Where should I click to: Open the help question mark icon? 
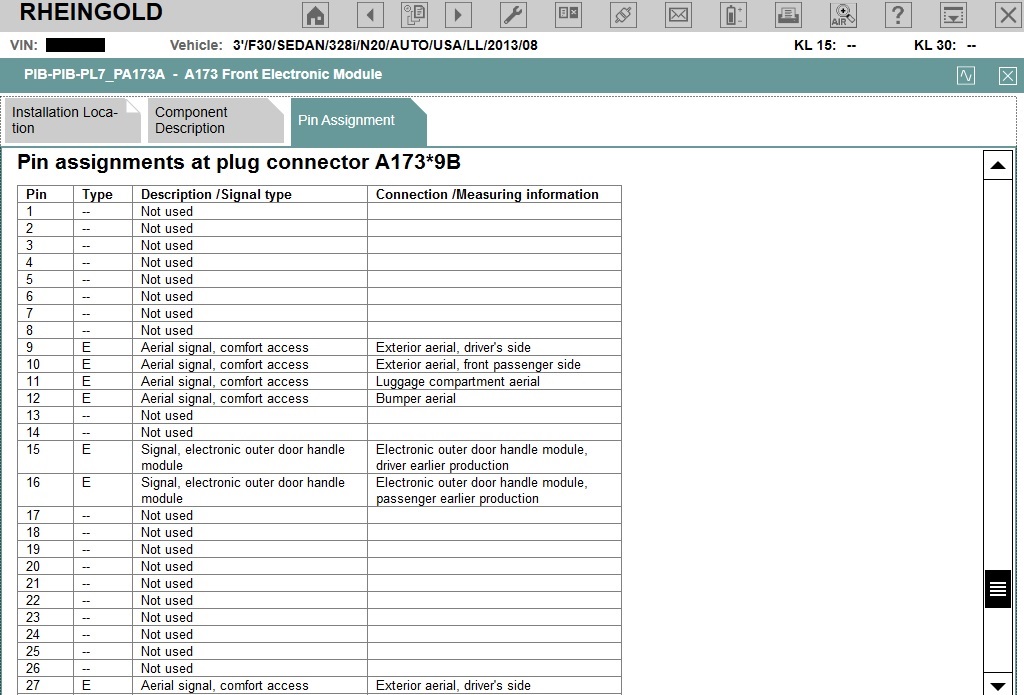pos(898,14)
